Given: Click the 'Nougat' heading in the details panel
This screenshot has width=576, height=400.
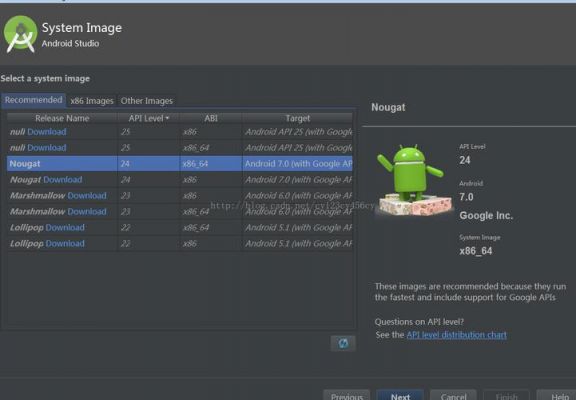Looking at the screenshot, I should tap(388, 107).
